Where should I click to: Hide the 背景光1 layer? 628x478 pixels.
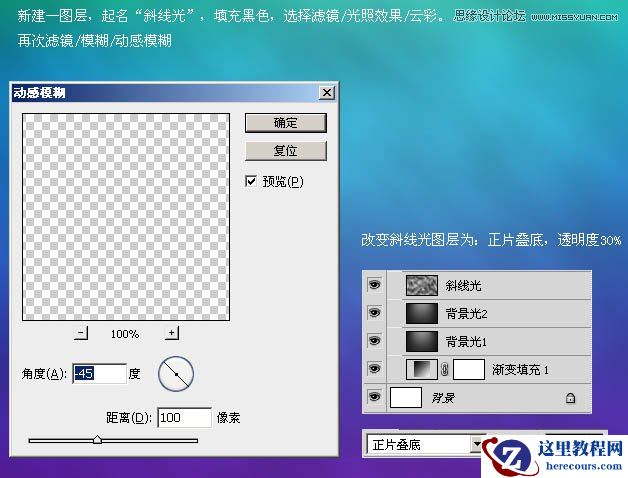point(374,341)
